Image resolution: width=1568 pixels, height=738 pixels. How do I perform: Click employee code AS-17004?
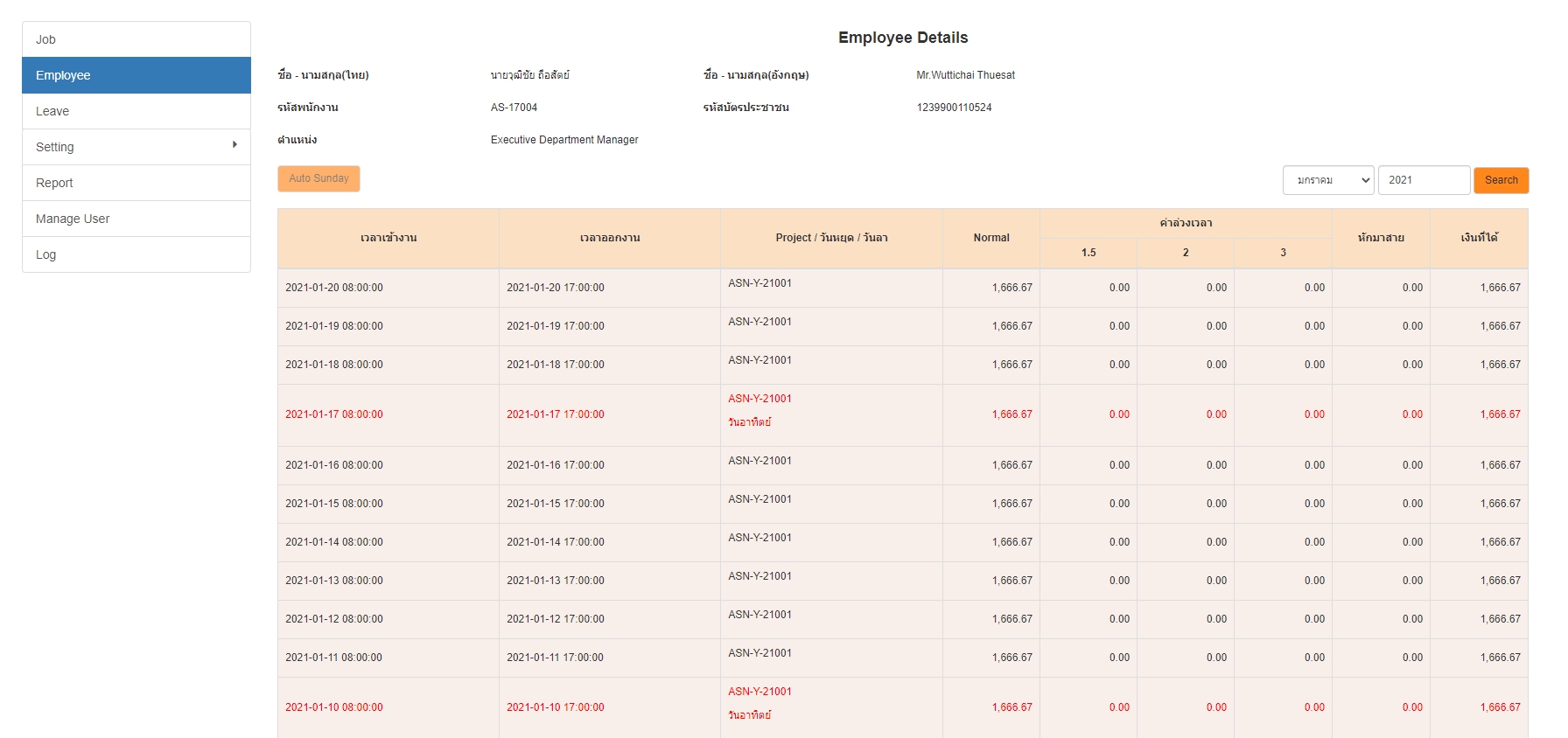[514, 108]
